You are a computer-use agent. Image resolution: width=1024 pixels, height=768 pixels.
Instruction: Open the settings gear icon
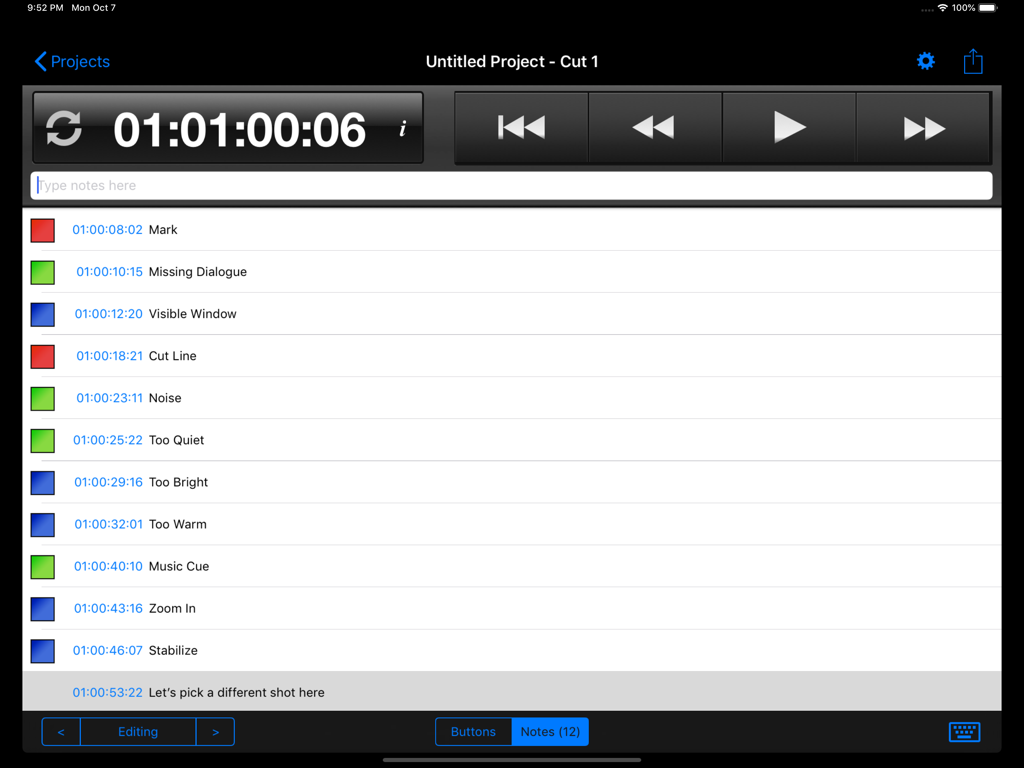click(925, 61)
